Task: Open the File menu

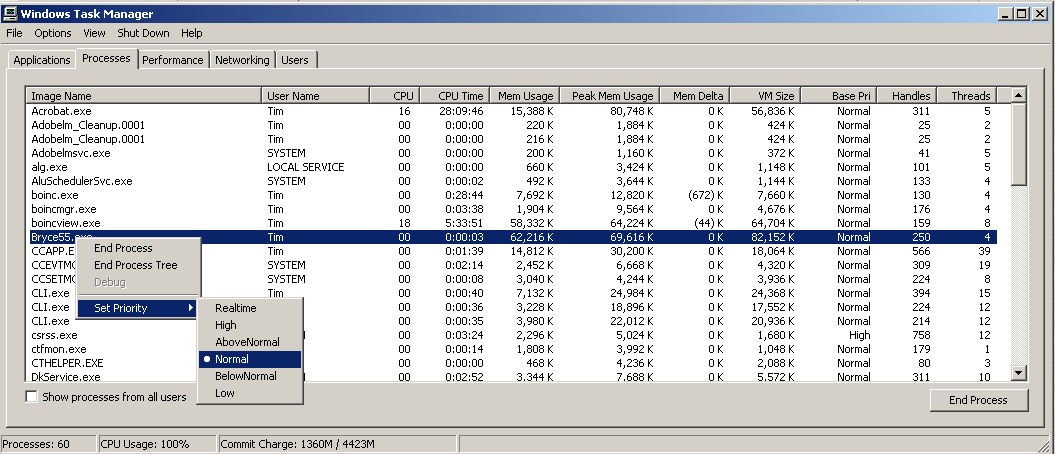Action: tap(14, 33)
